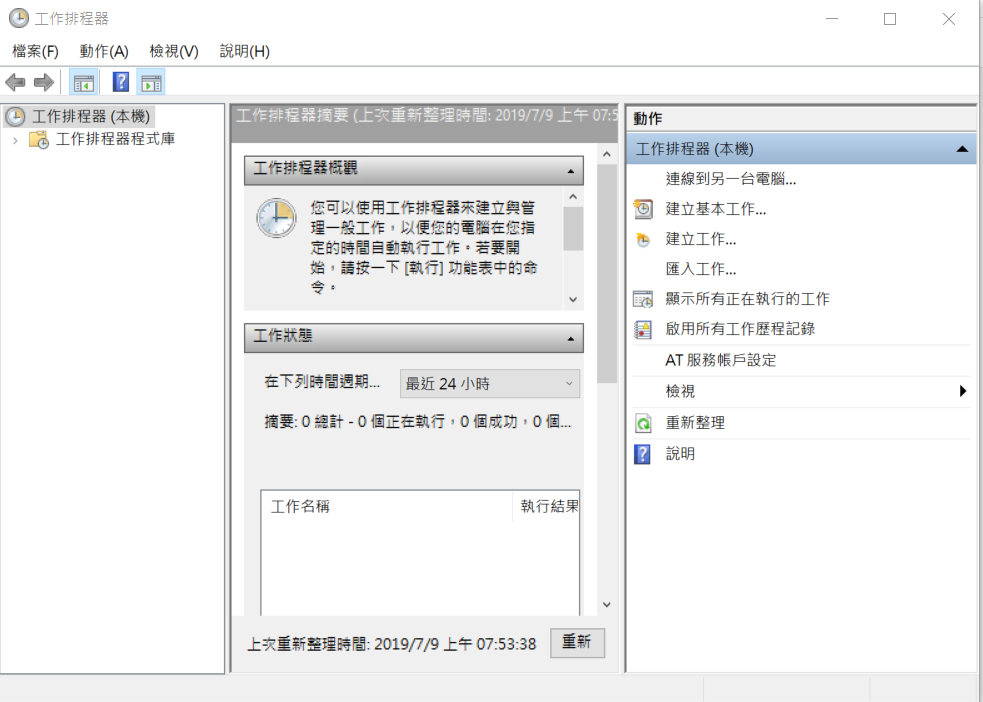Click AT 服務帳戶設定 action
983x702 pixels.
coord(720,360)
